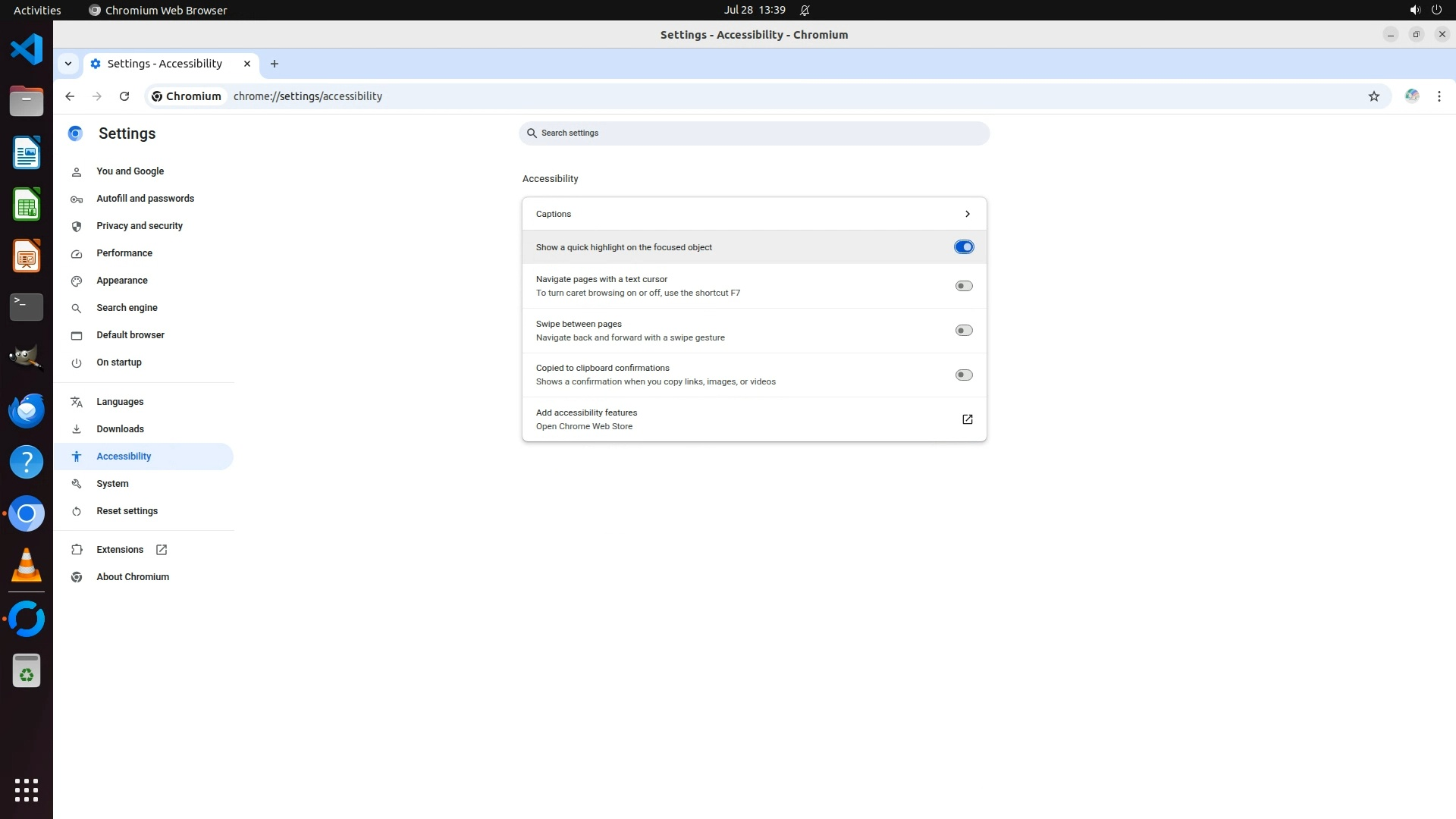Open Chrome Web Store external link icon

pyautogui.click(x=967, y=419)
